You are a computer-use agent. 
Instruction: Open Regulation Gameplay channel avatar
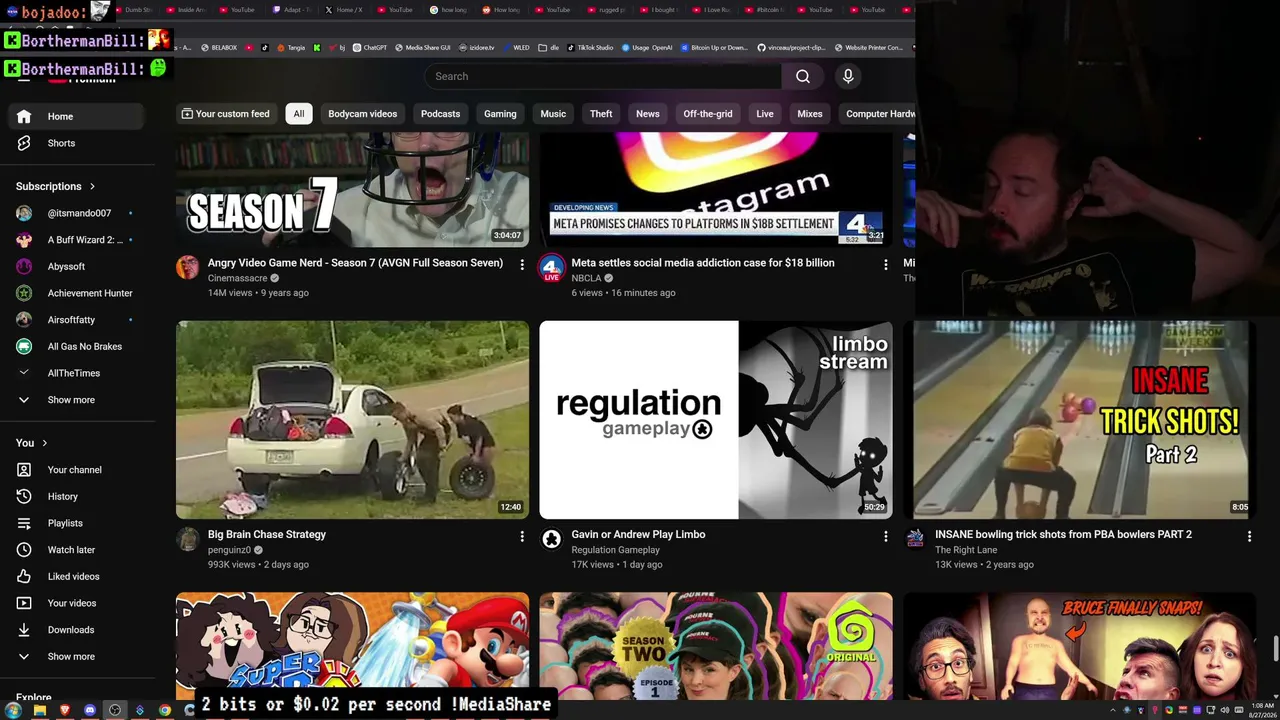[x=551, y=539]
